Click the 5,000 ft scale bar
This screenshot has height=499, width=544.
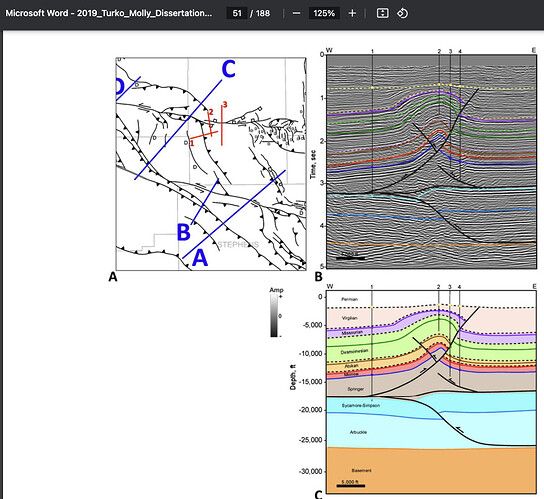pyautogui.click(x=350, y=484)
